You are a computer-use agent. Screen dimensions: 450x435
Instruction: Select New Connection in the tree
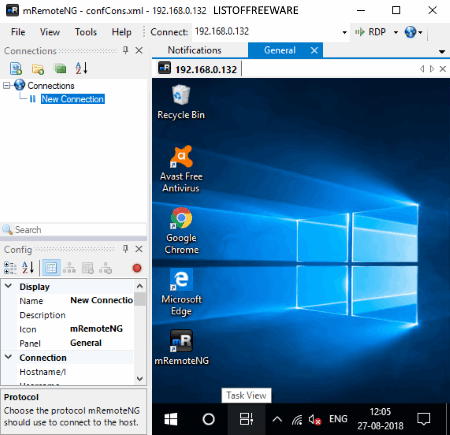[73, 99]
